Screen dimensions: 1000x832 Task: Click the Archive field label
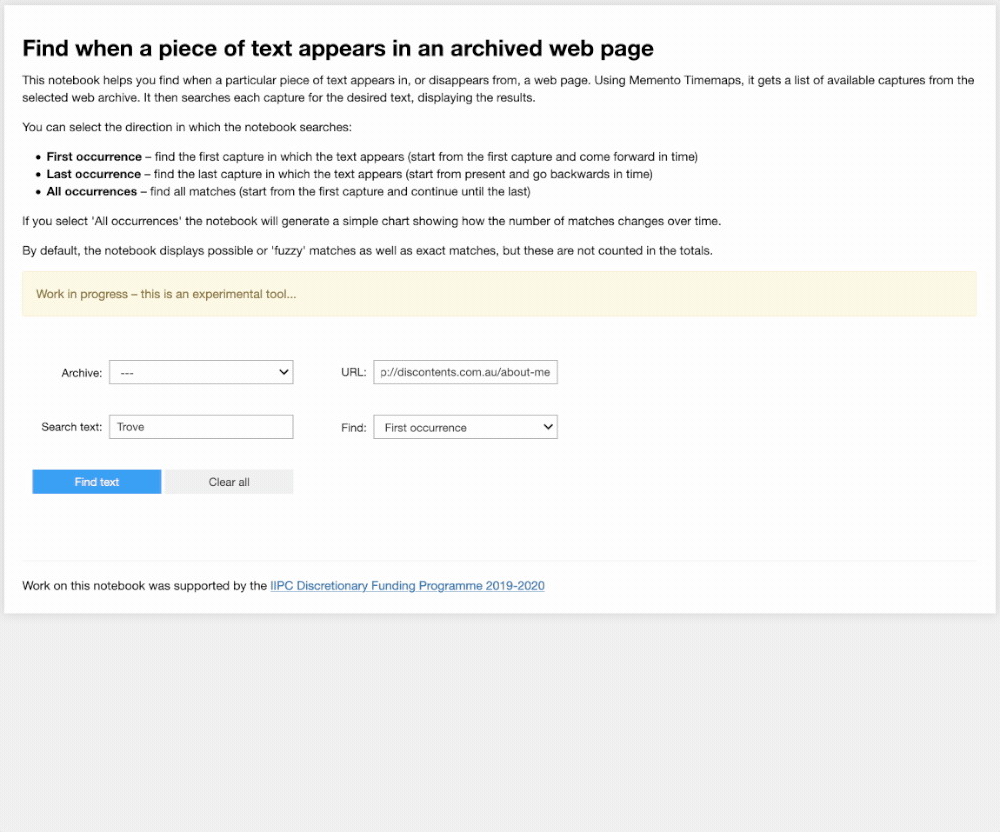pos(82,373)
